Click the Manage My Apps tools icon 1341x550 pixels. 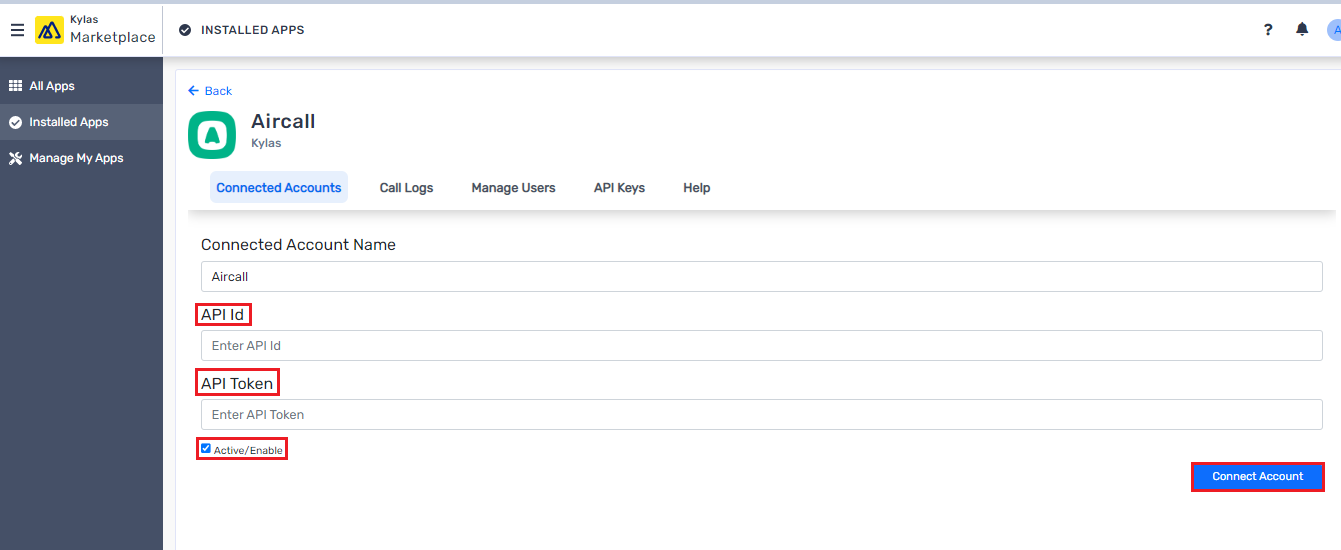[x=15, y=158]
